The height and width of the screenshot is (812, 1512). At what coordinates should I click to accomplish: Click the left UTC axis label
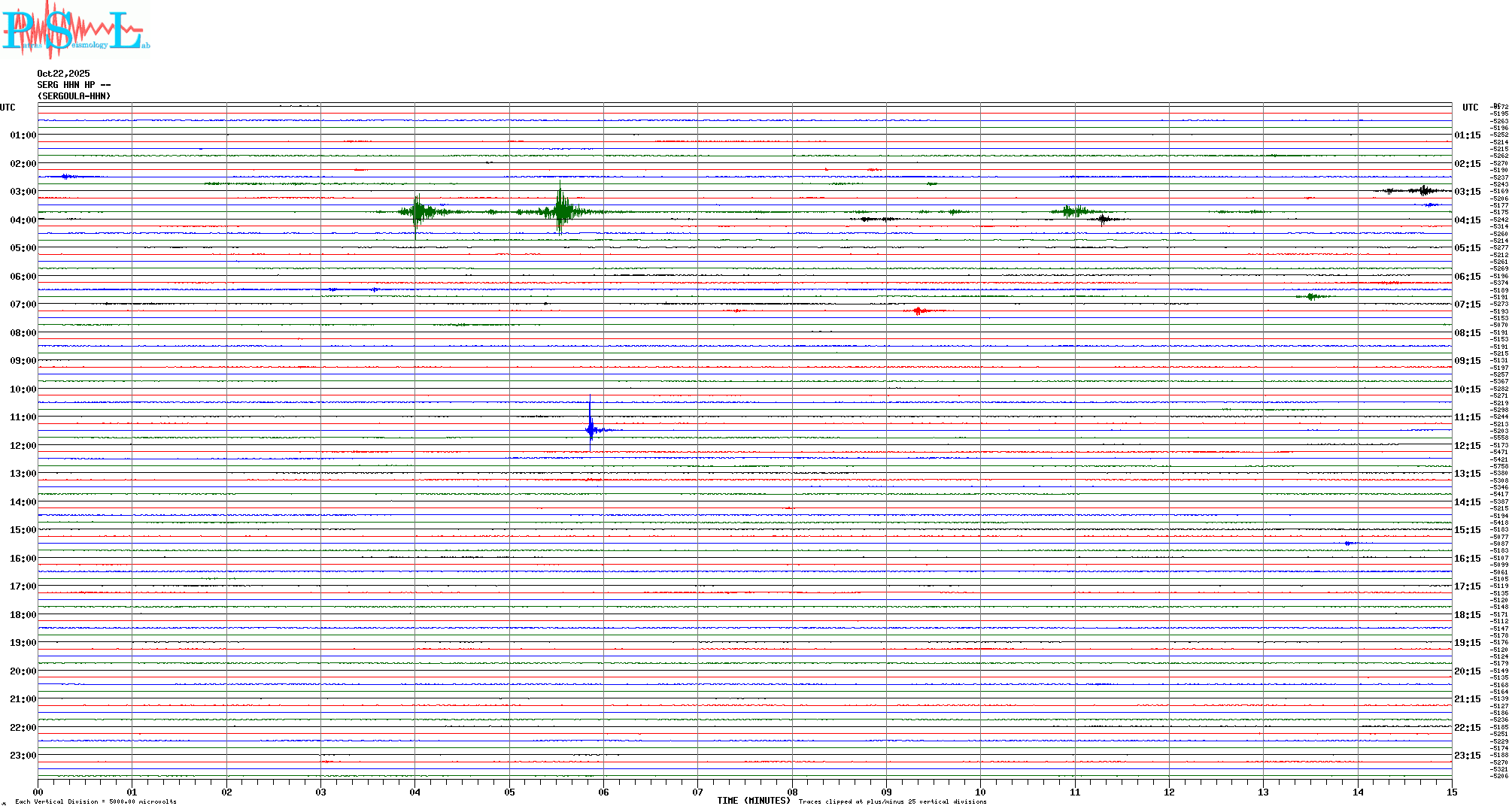(x=8, y=108)
